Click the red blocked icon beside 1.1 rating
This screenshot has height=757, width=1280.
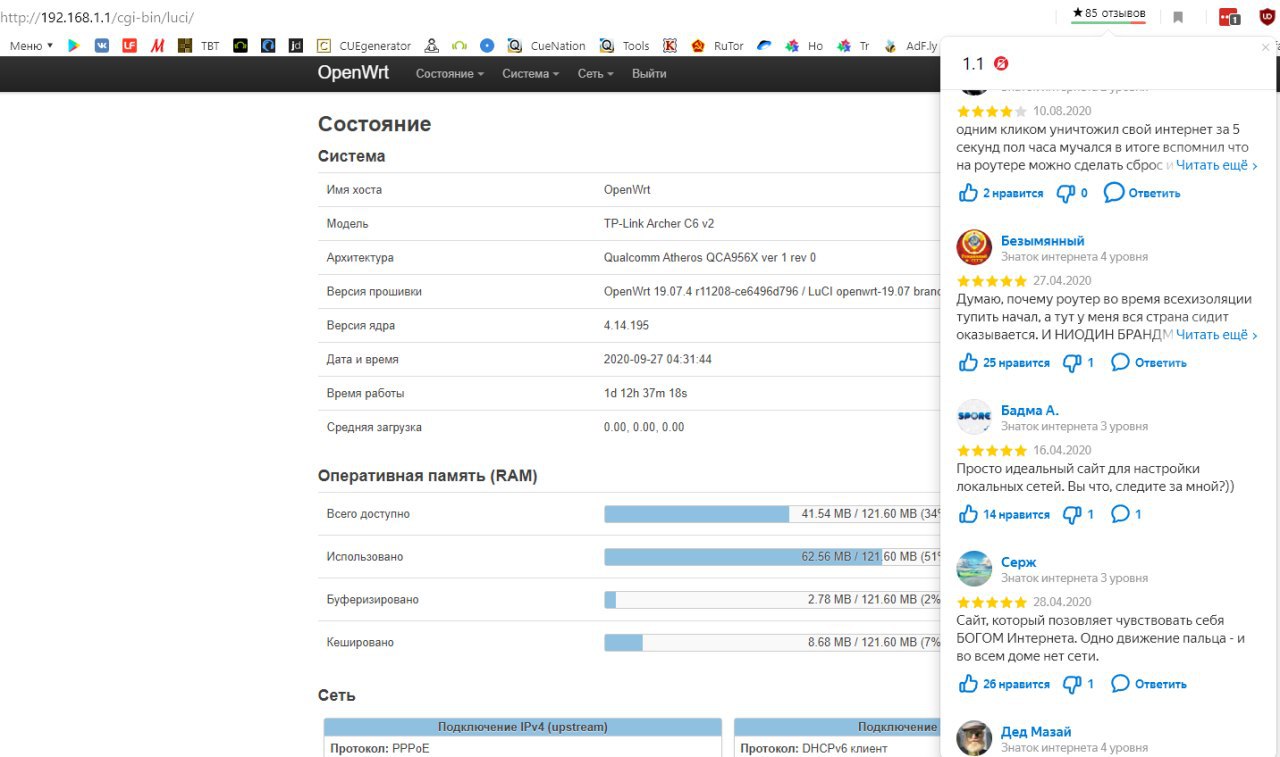click(1001, 64)
